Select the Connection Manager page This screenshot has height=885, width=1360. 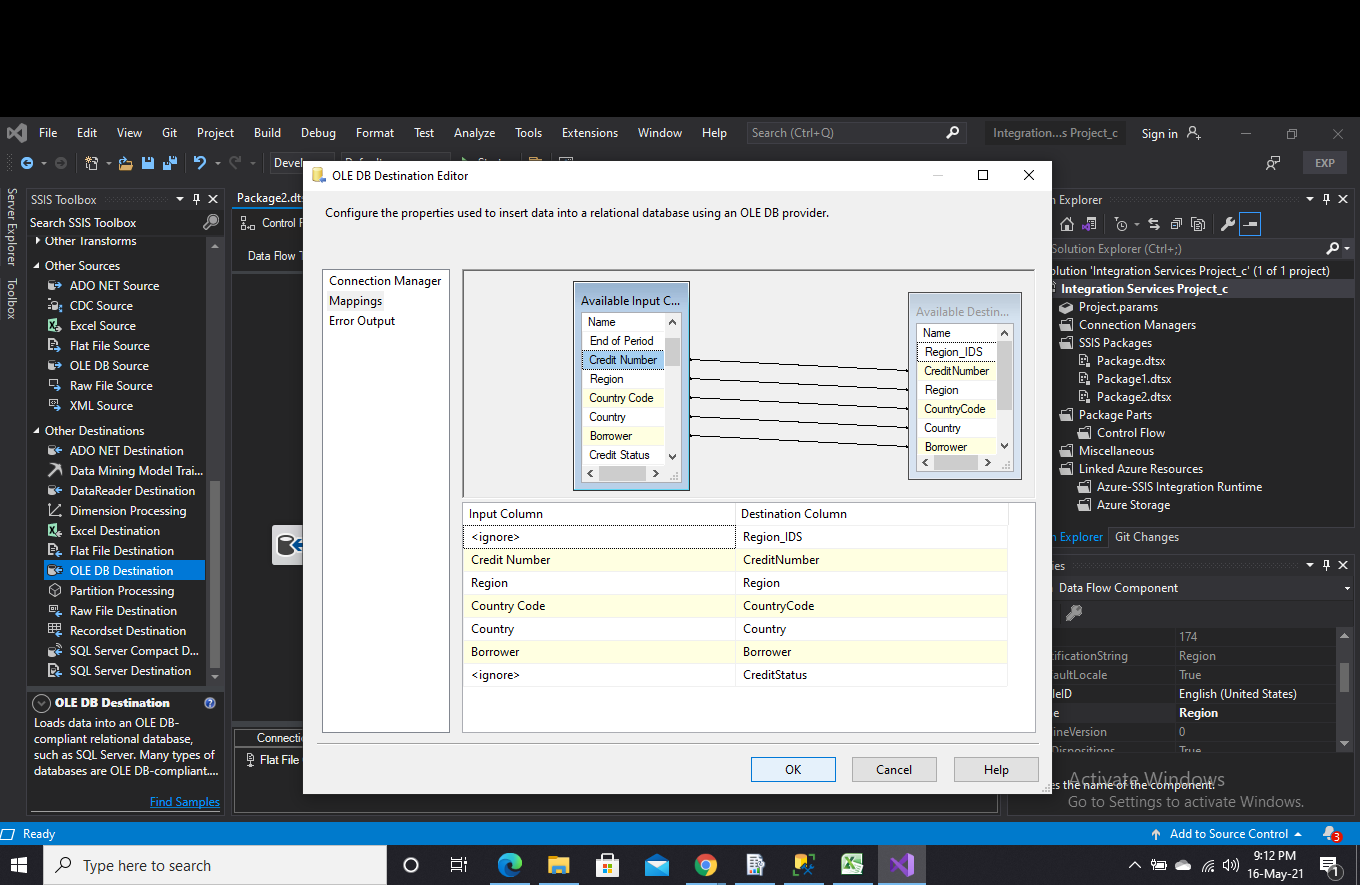pyautogui.click(x=385, y=281)
